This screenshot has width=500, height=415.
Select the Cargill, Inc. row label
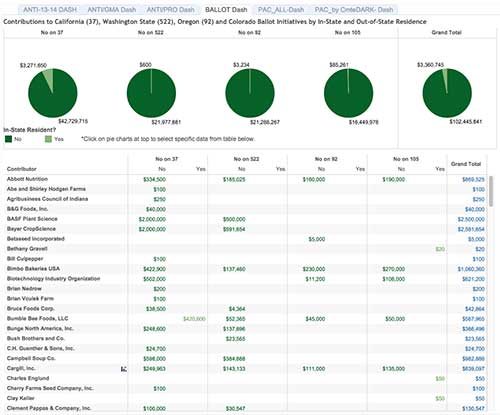pos(21,368)
